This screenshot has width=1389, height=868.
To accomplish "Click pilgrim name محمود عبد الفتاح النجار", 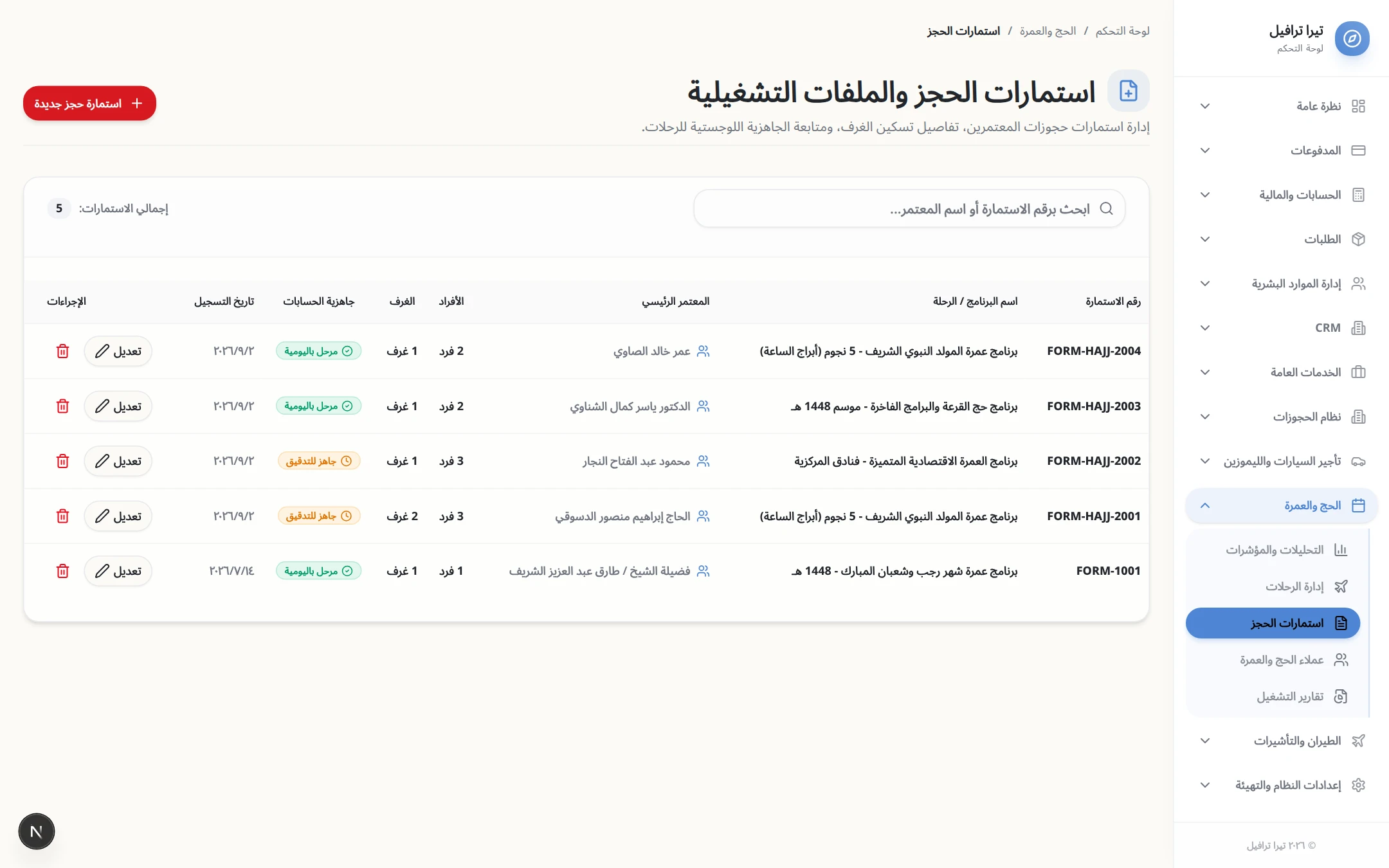I will 636,461.
